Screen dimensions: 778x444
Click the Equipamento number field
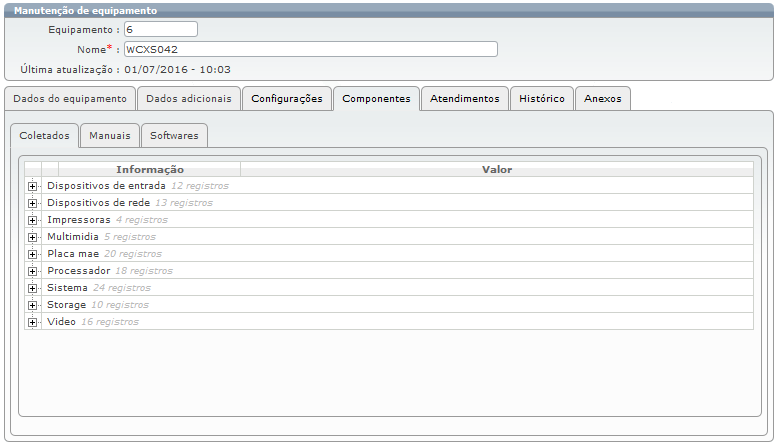pyautogui.click(x=160, y=30)
